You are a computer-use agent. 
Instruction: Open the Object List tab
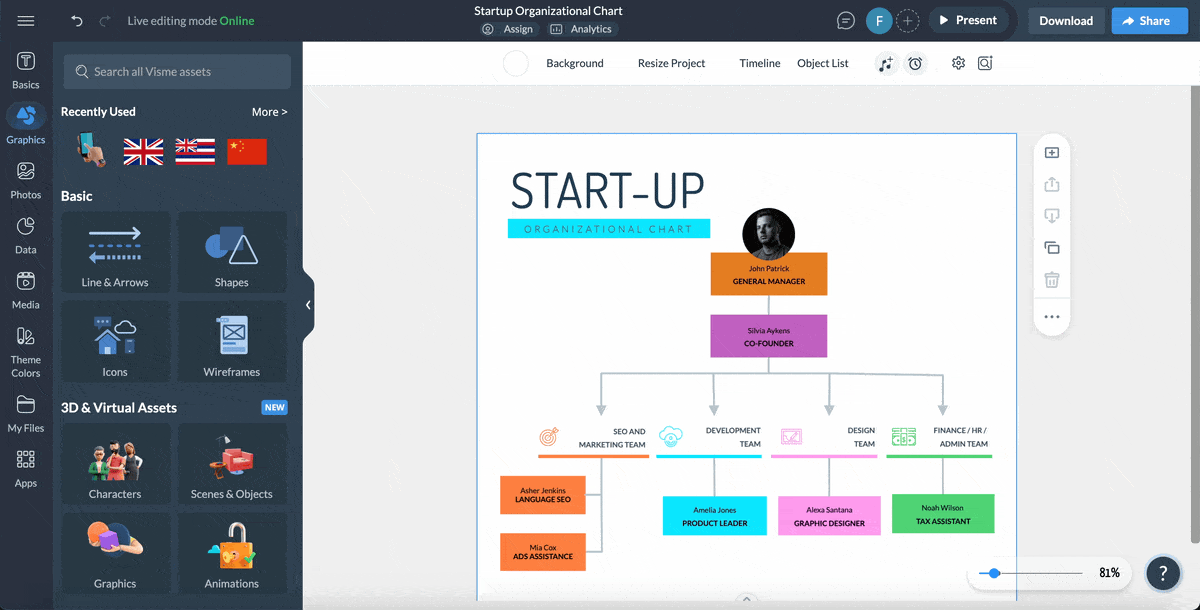click(822, 63)
